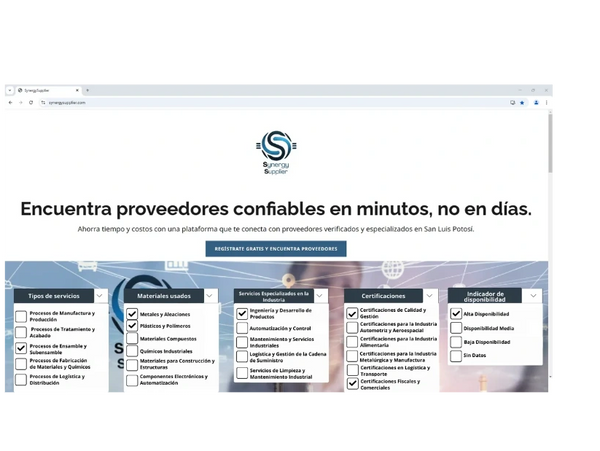Expand Indicador de disponibilidad dropdown arrow
This screenshot has height=451, width=600.
point(533,295)
